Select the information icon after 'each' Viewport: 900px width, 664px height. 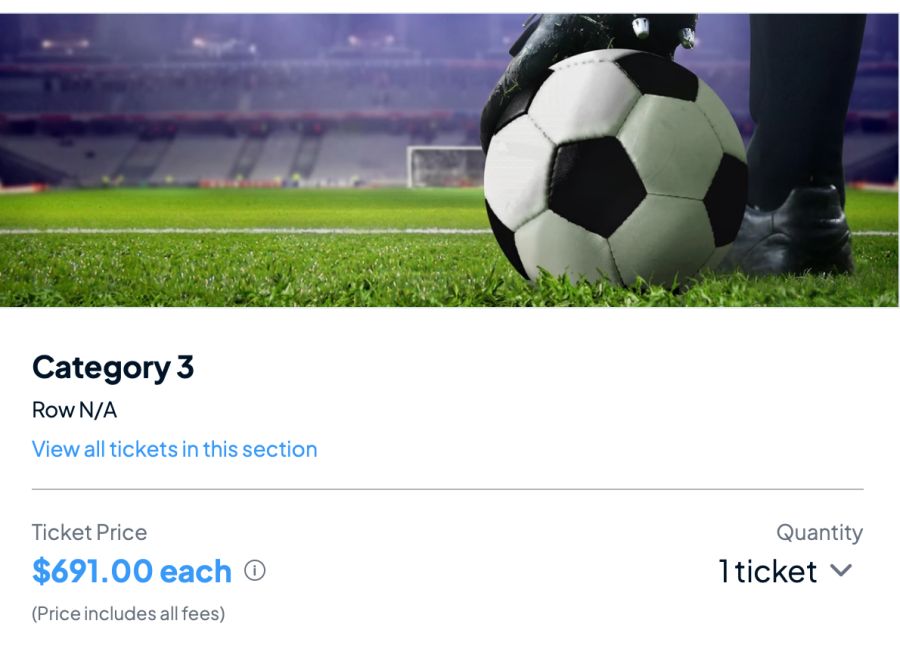254,569
